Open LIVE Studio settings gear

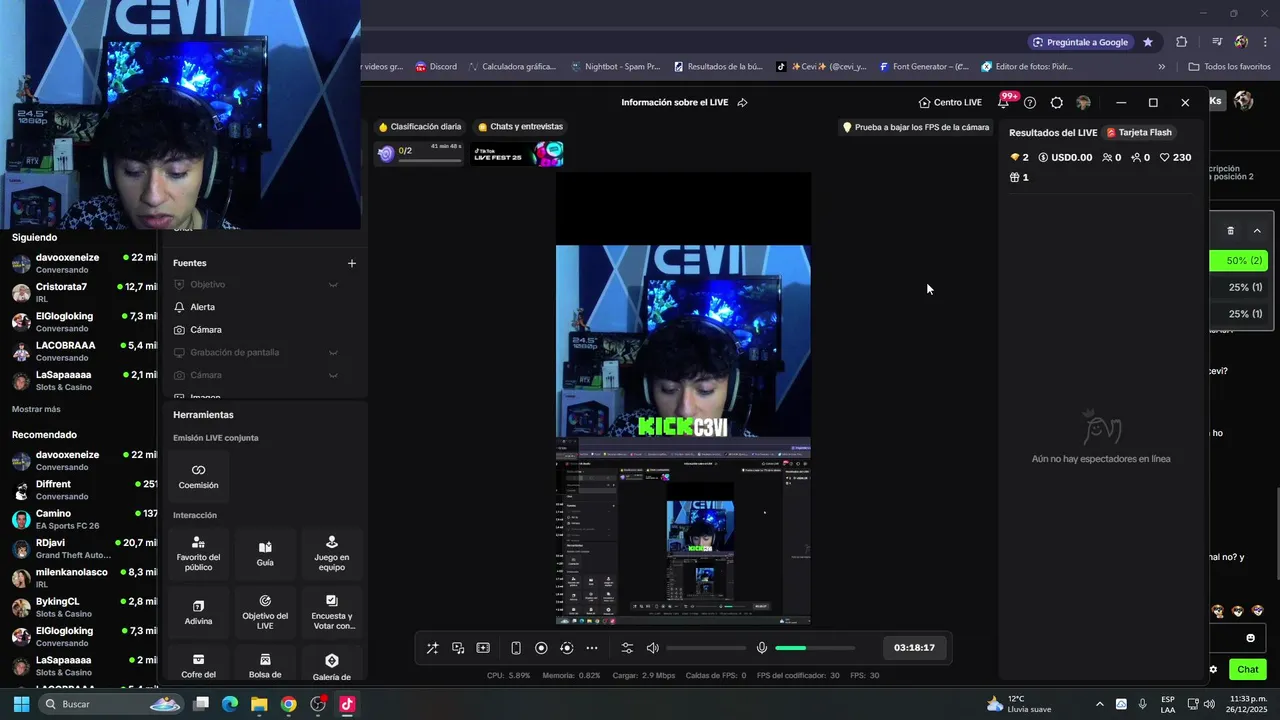(x=1056, y=103)
